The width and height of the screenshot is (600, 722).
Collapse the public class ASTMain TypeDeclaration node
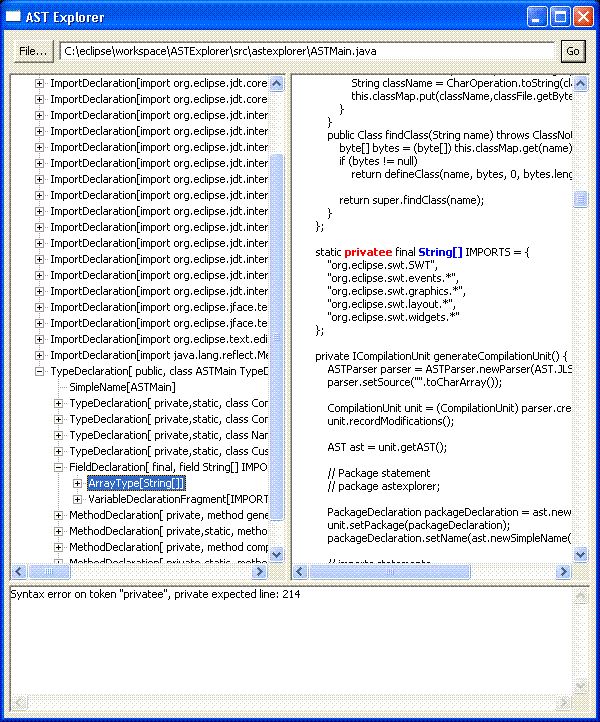[x=40, y=371]
